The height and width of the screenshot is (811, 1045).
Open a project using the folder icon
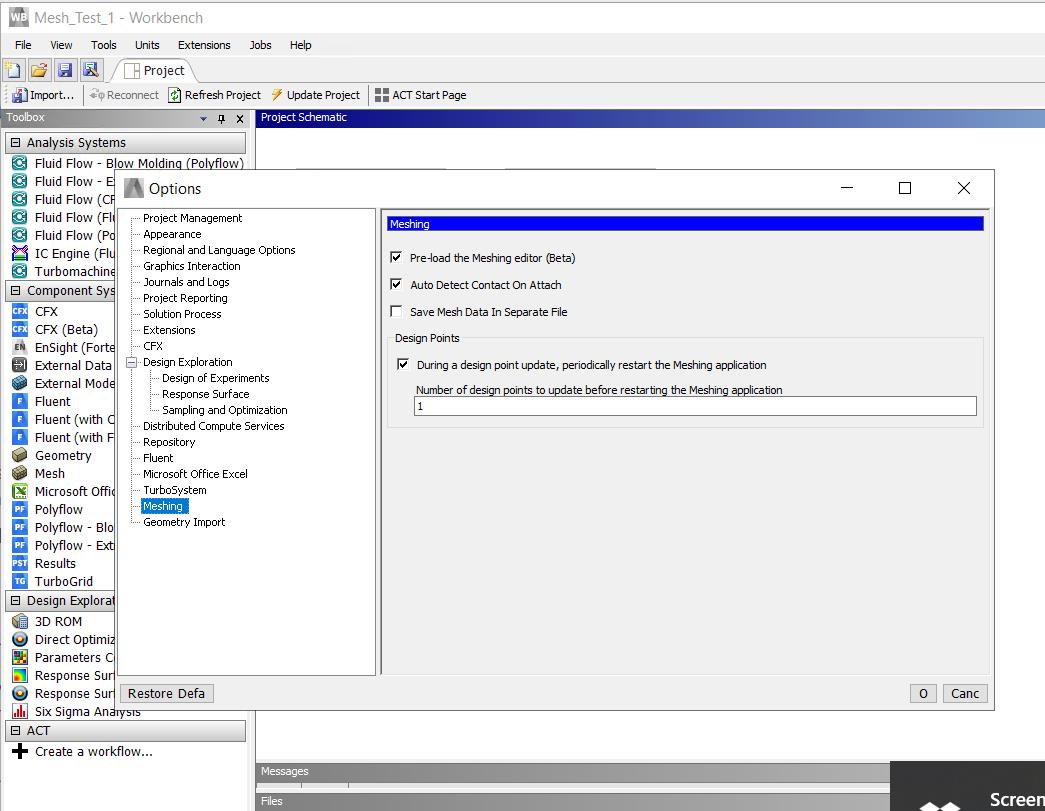(x=38, y=70)
